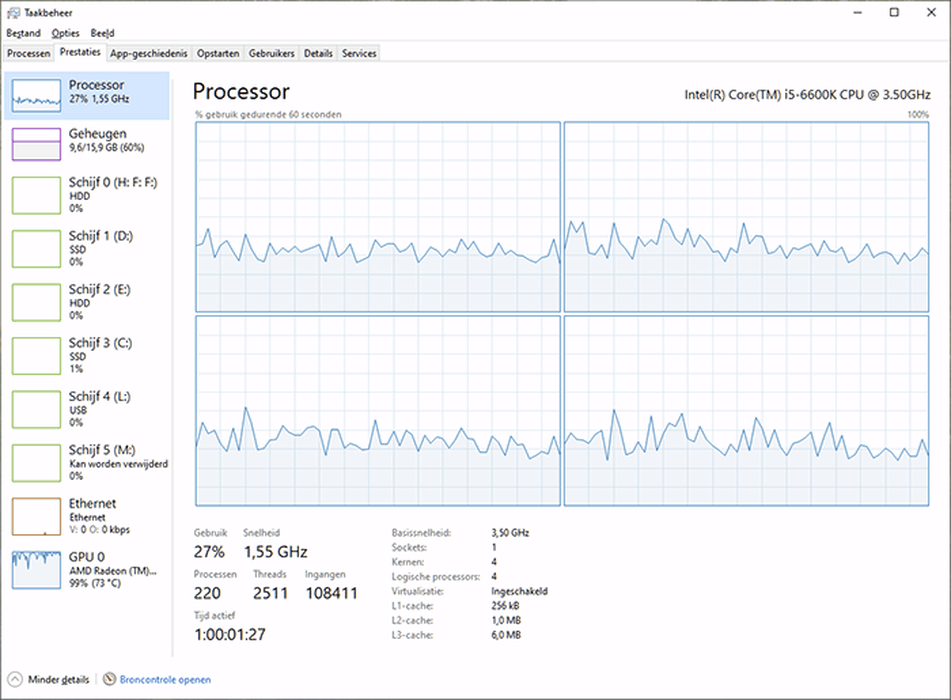This screenshot has height=700, width=951.
Task: Click the Broncontrole resource monitor icon
Action: pyautogui.click(x=109, y=679)
